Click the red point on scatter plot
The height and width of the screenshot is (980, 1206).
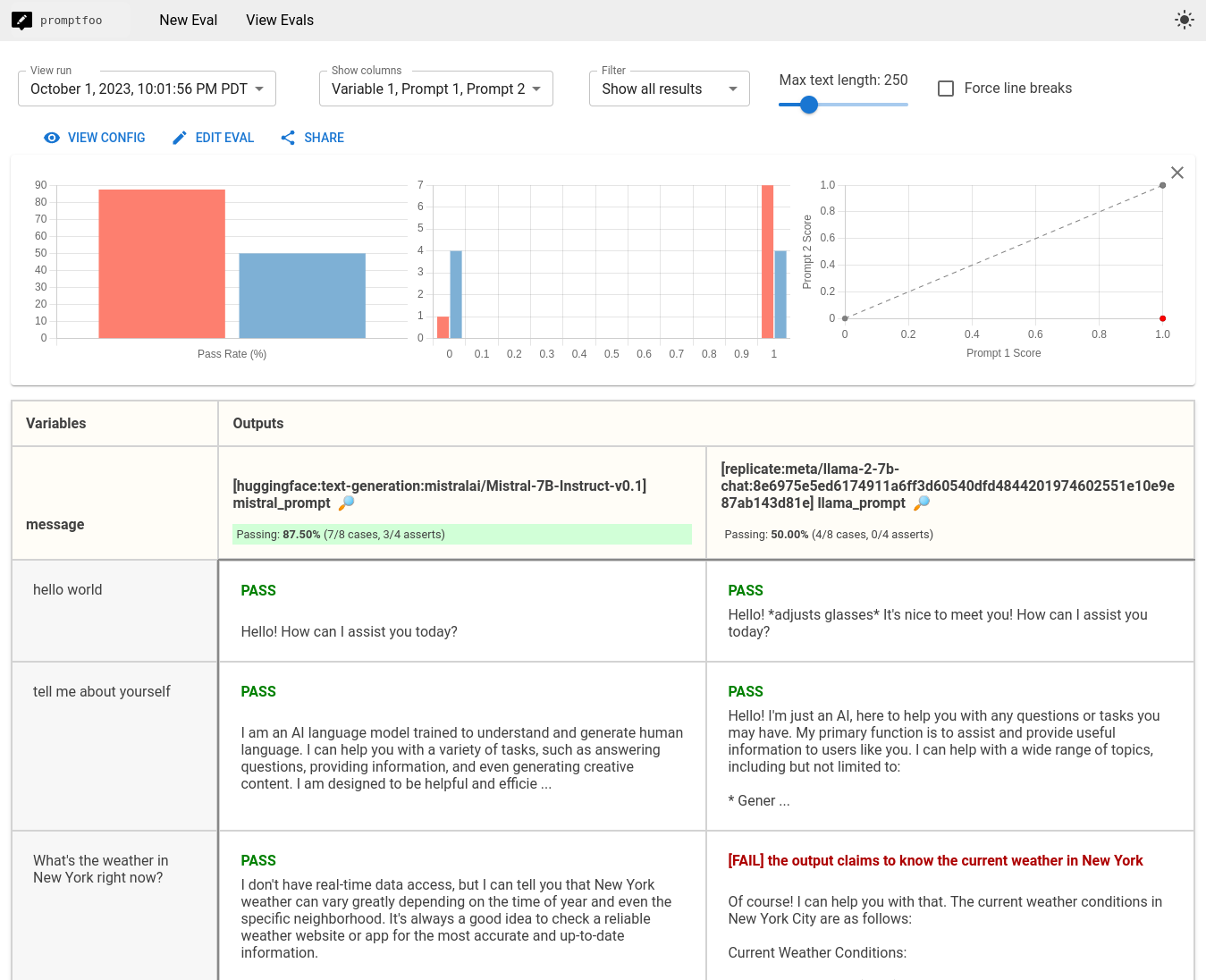tap(1162, 318)
